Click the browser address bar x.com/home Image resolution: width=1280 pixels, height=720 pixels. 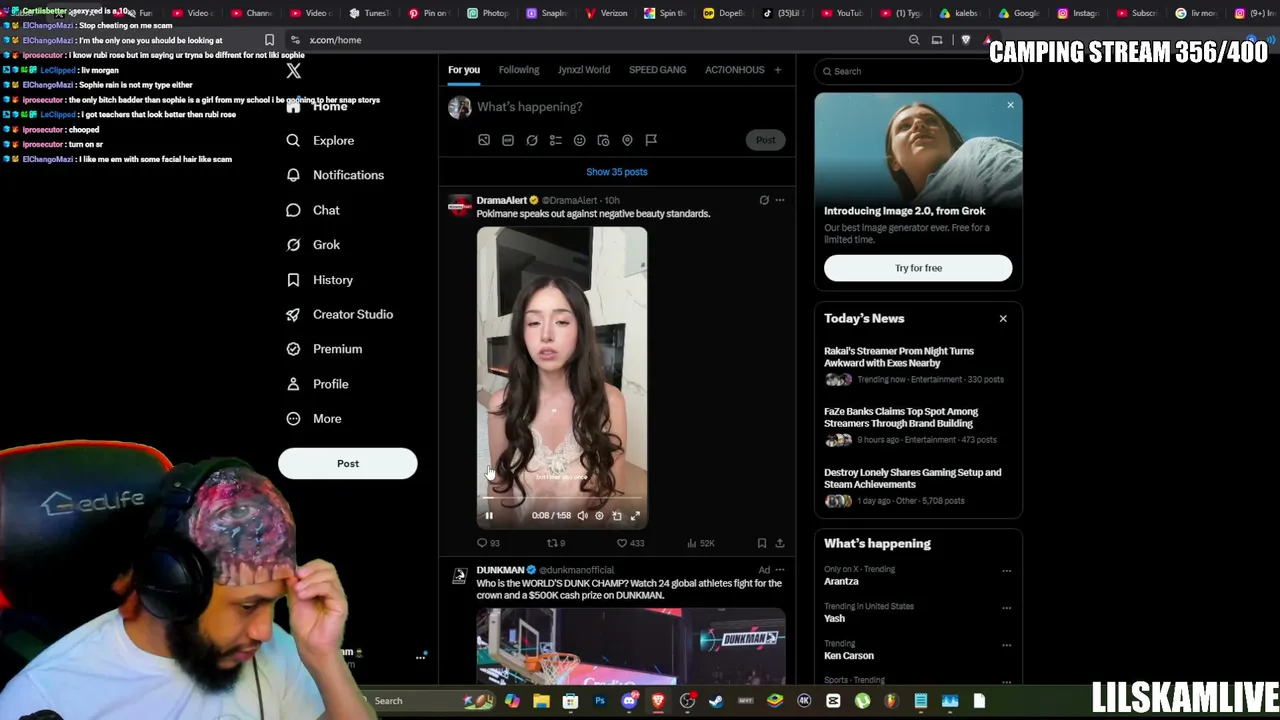335,40
